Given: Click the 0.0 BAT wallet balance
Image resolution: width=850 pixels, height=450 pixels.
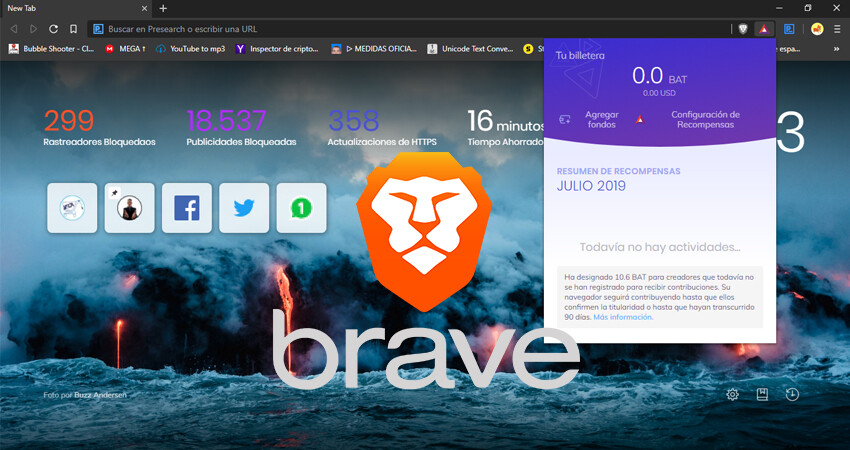Looking at the screenshot, I should click(x=659, y=76).
